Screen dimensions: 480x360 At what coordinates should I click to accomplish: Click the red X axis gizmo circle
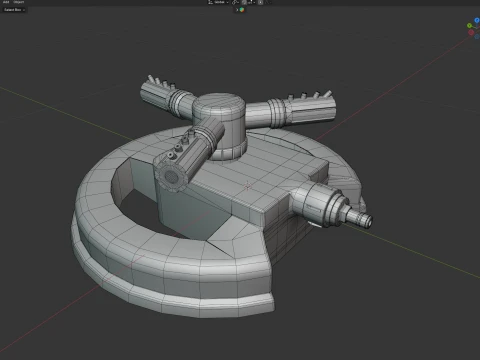point(471,32)
